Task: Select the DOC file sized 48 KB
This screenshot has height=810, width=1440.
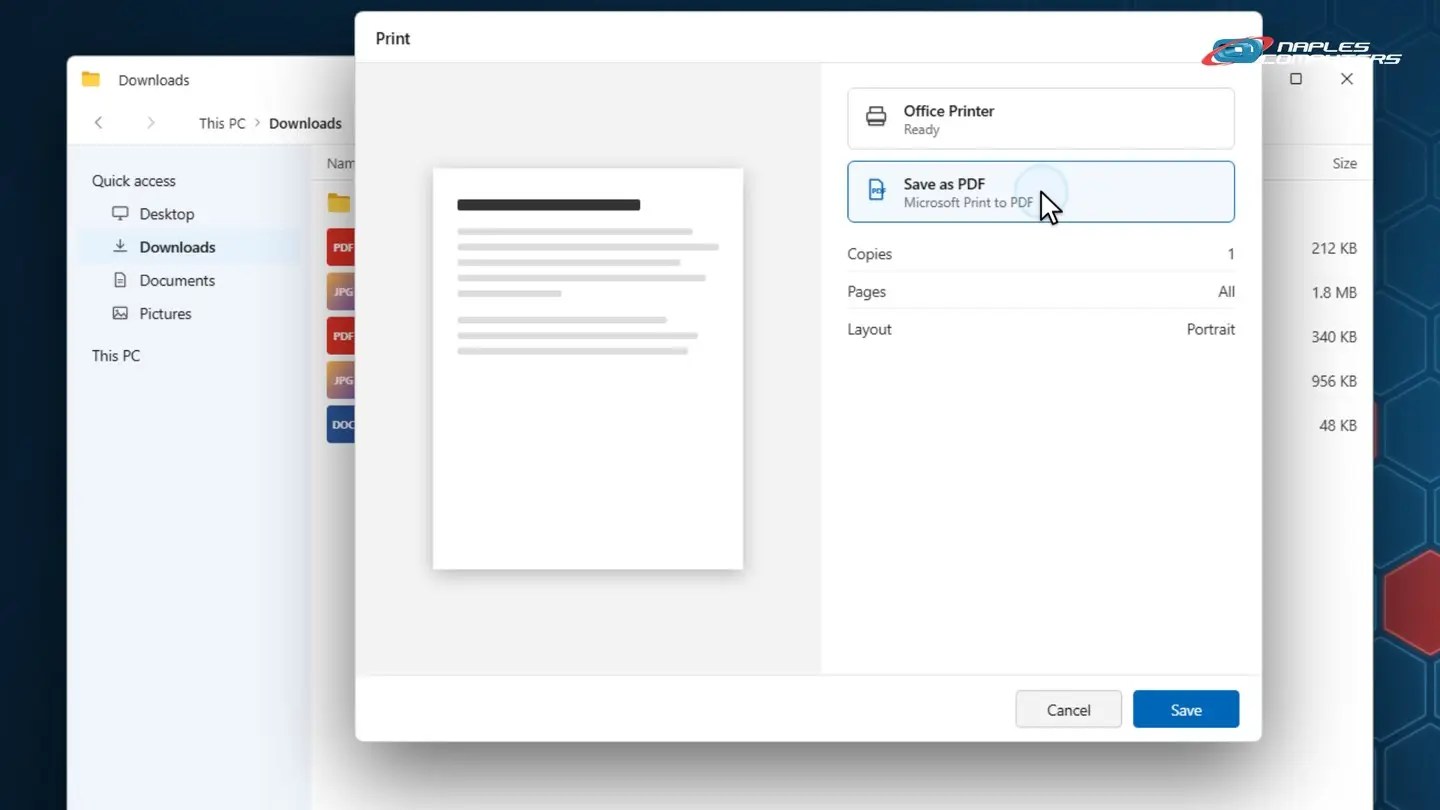Action: [x=341, y=424]
